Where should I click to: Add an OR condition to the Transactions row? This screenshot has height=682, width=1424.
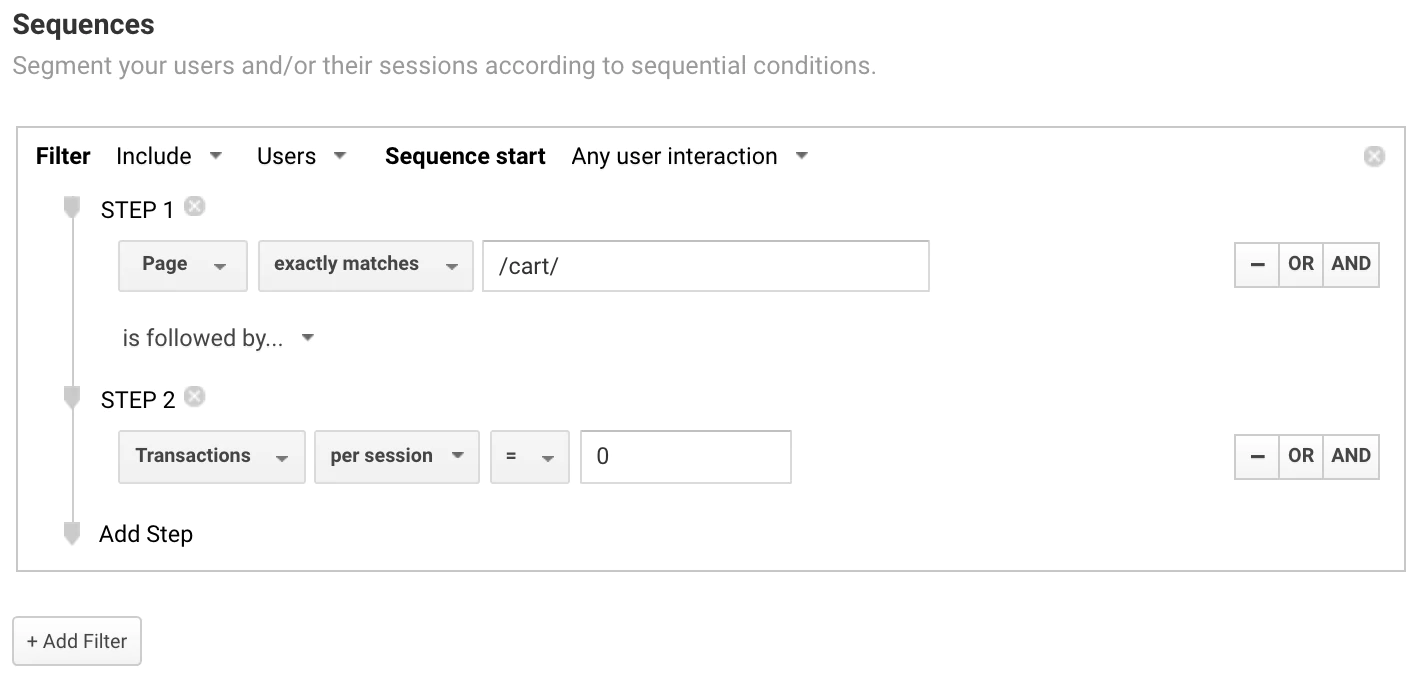point(1301,456)
